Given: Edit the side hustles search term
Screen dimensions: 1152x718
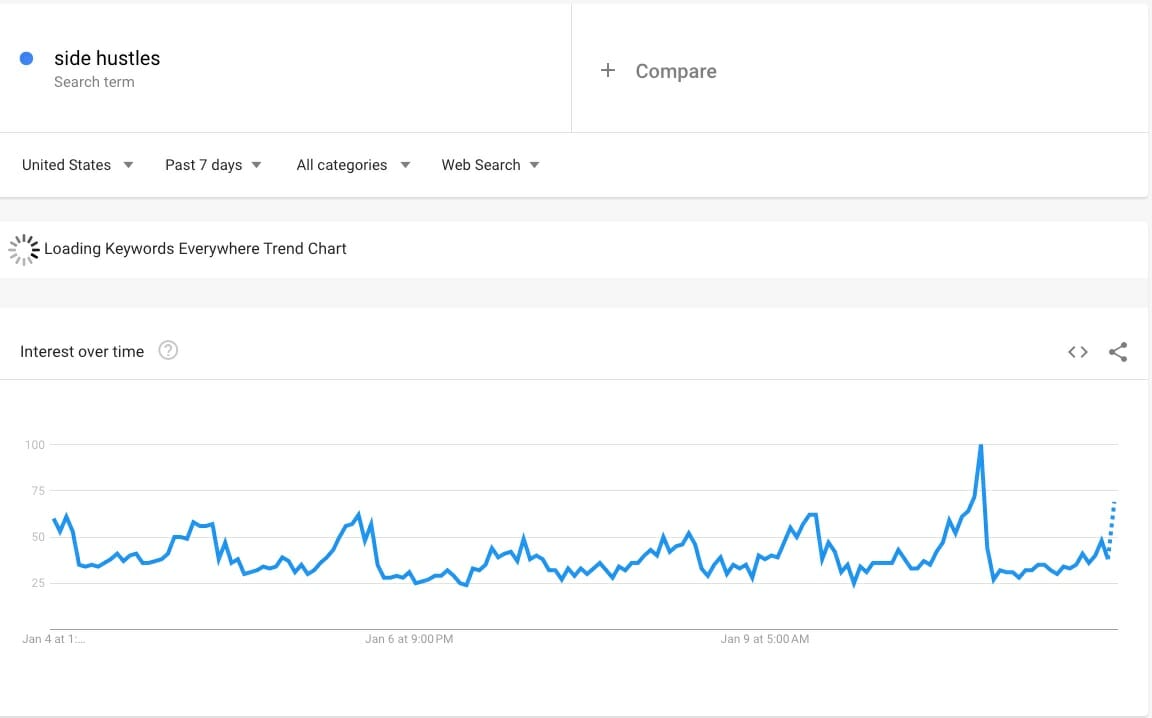Looking at the screenshot, I should (107, 59).
